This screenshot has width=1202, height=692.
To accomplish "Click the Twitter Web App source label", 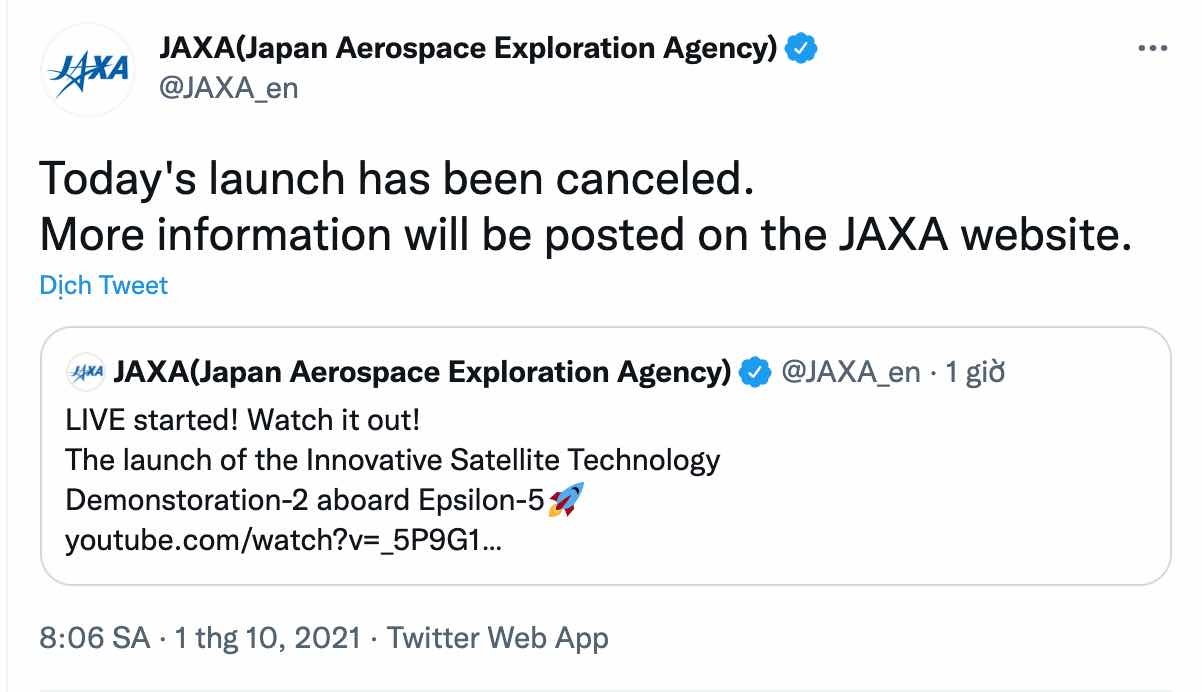I will (497, 638).
